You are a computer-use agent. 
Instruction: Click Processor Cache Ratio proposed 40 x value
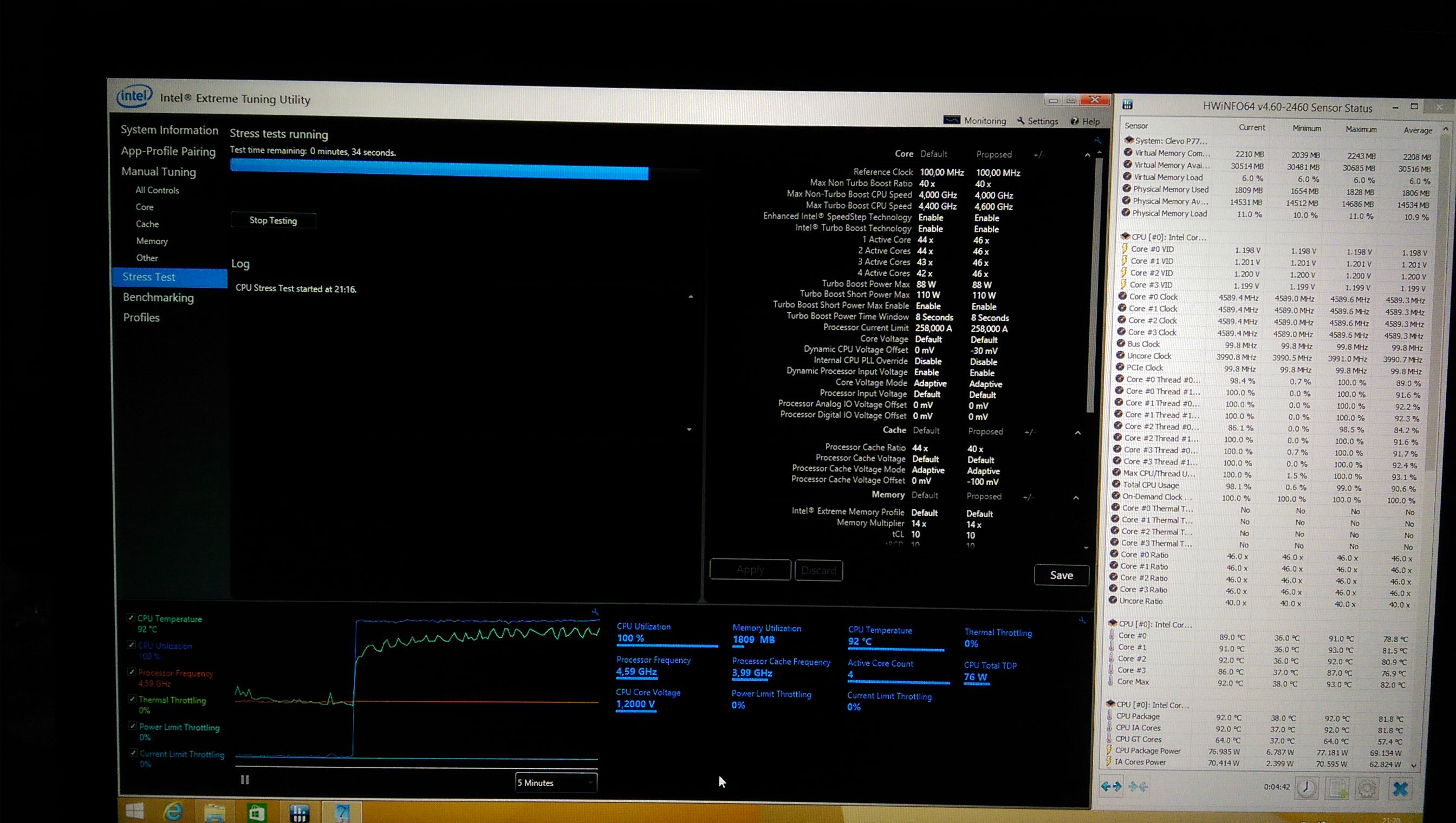[975, 449]
